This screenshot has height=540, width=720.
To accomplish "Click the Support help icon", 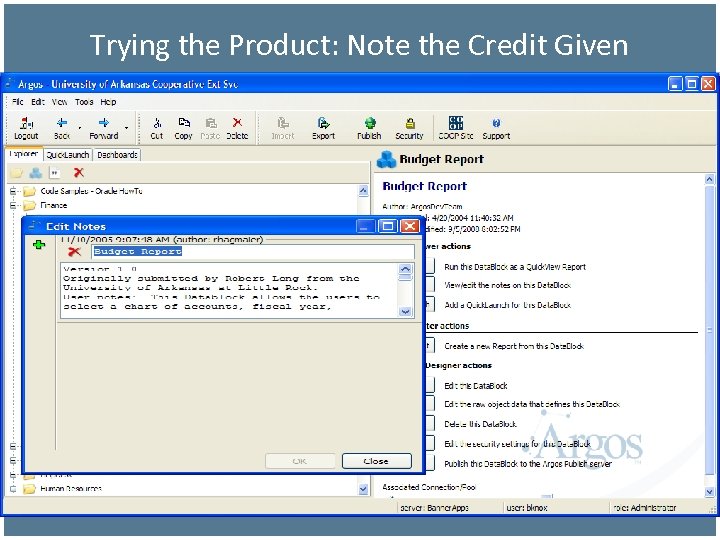I will click(x=496, y=123).
